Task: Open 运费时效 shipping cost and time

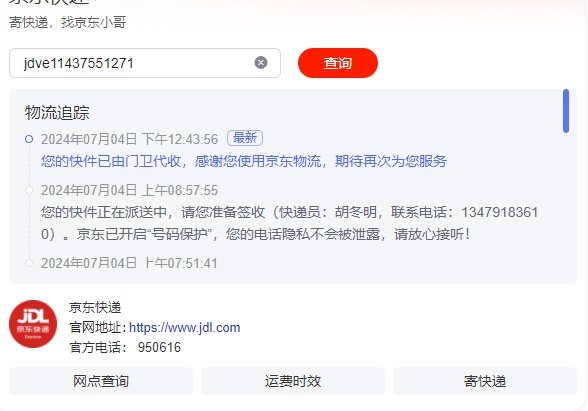Action: [293, 381]
